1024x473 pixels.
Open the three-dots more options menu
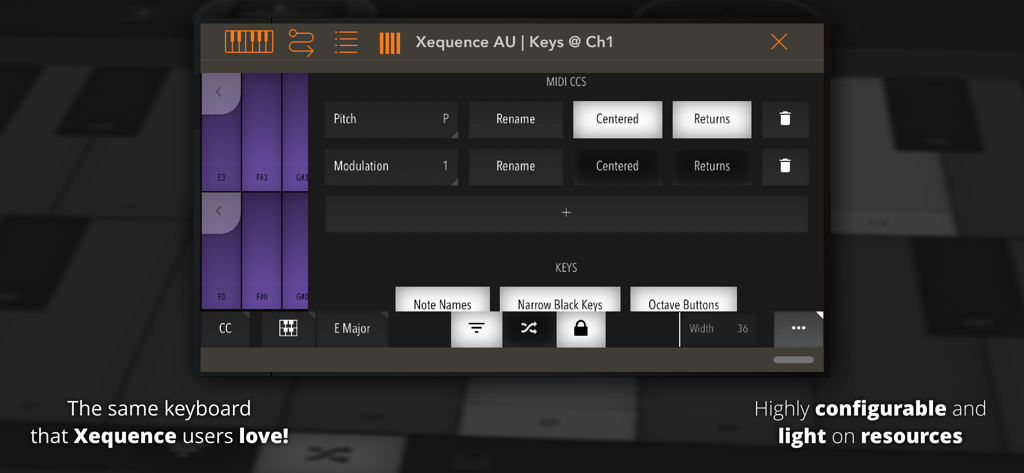[x=799, y=329]
